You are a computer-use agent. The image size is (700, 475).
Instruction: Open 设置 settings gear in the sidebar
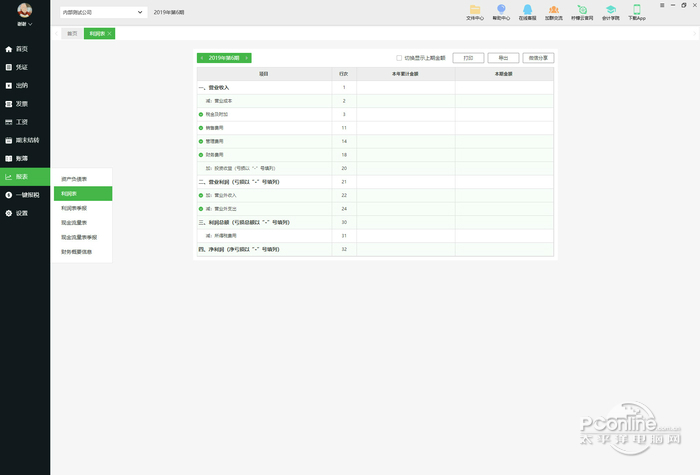[25, 213]
